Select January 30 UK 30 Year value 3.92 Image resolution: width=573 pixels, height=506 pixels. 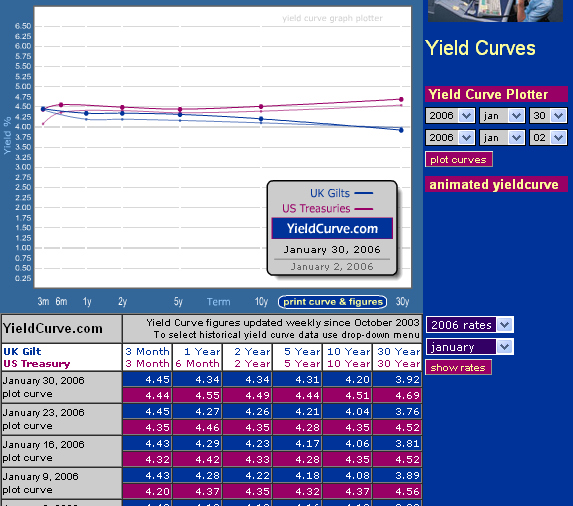coord(397,379)
